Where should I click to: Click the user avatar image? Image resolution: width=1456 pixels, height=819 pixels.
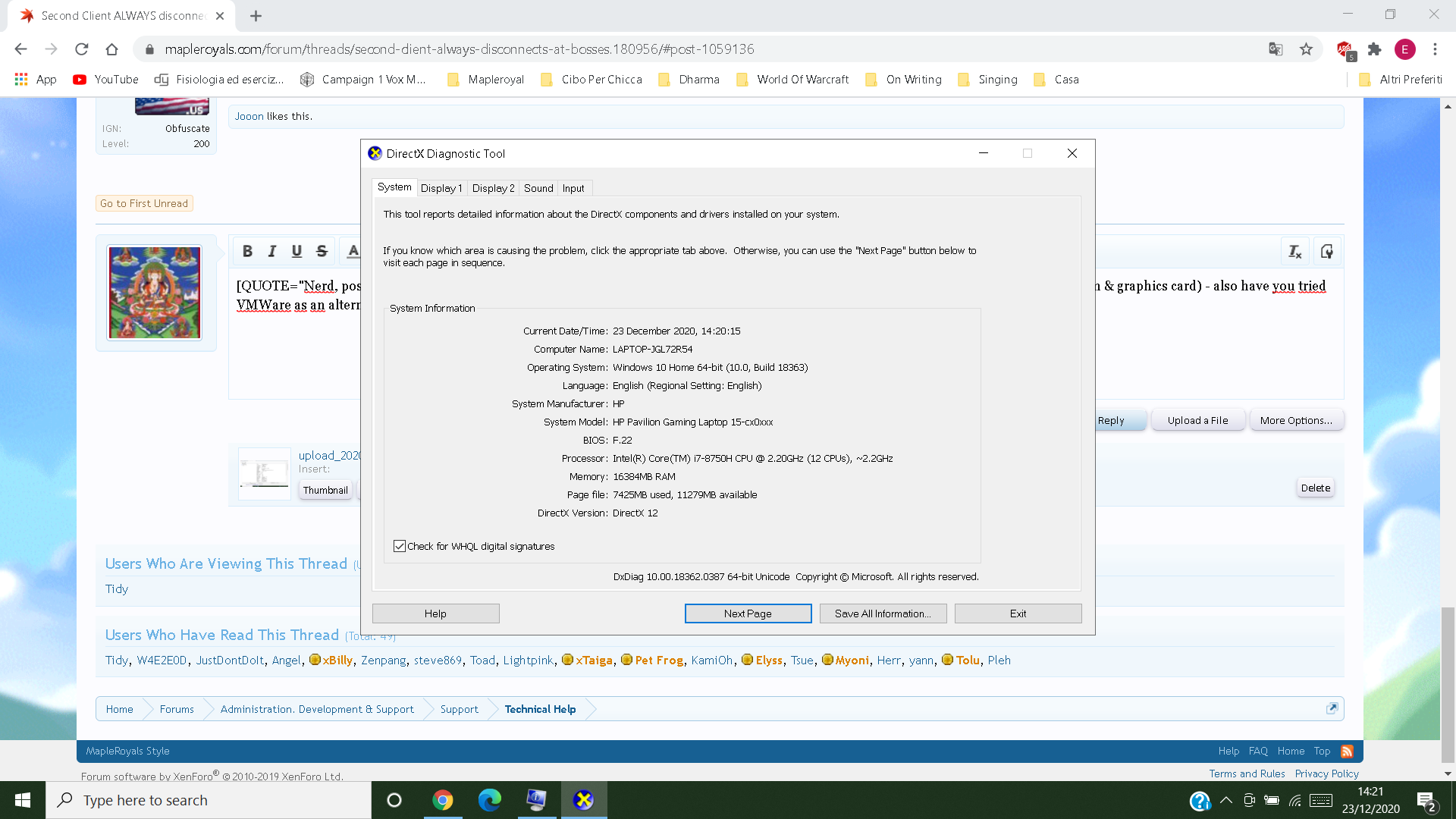155,293
